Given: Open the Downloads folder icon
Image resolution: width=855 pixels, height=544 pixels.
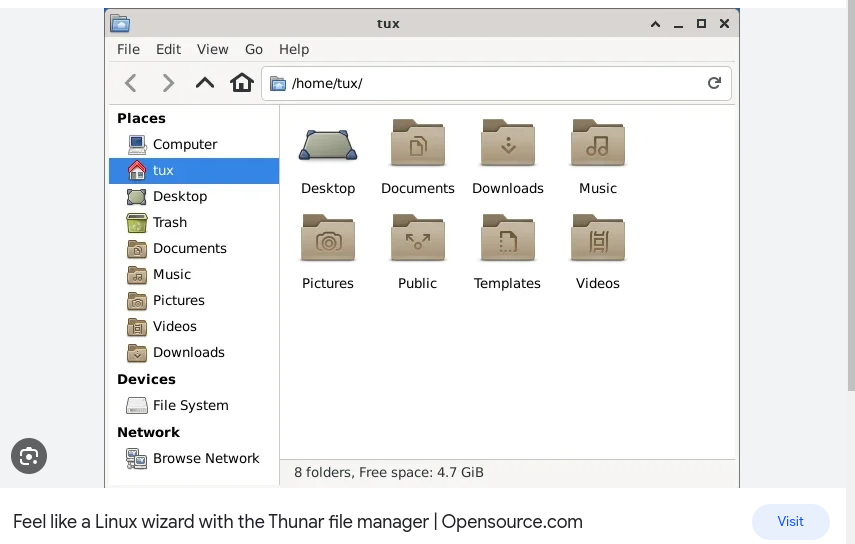Looking at the screenshot, I should click(x=507, y=146).
